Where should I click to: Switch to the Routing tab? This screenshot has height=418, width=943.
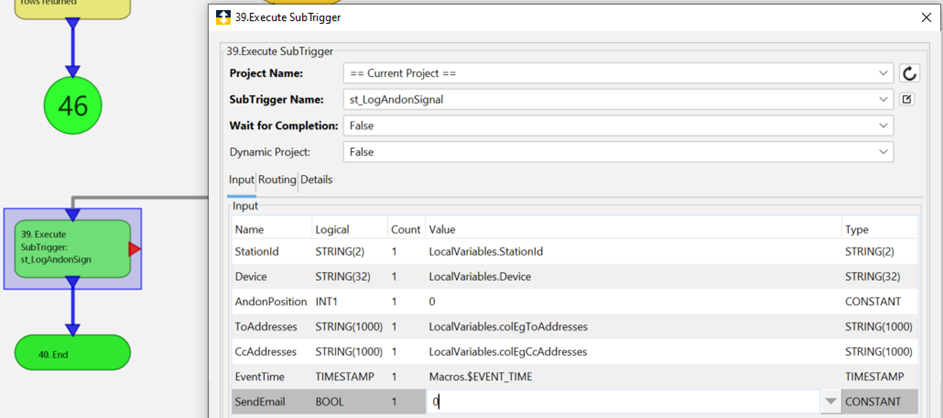pos(277,180)
